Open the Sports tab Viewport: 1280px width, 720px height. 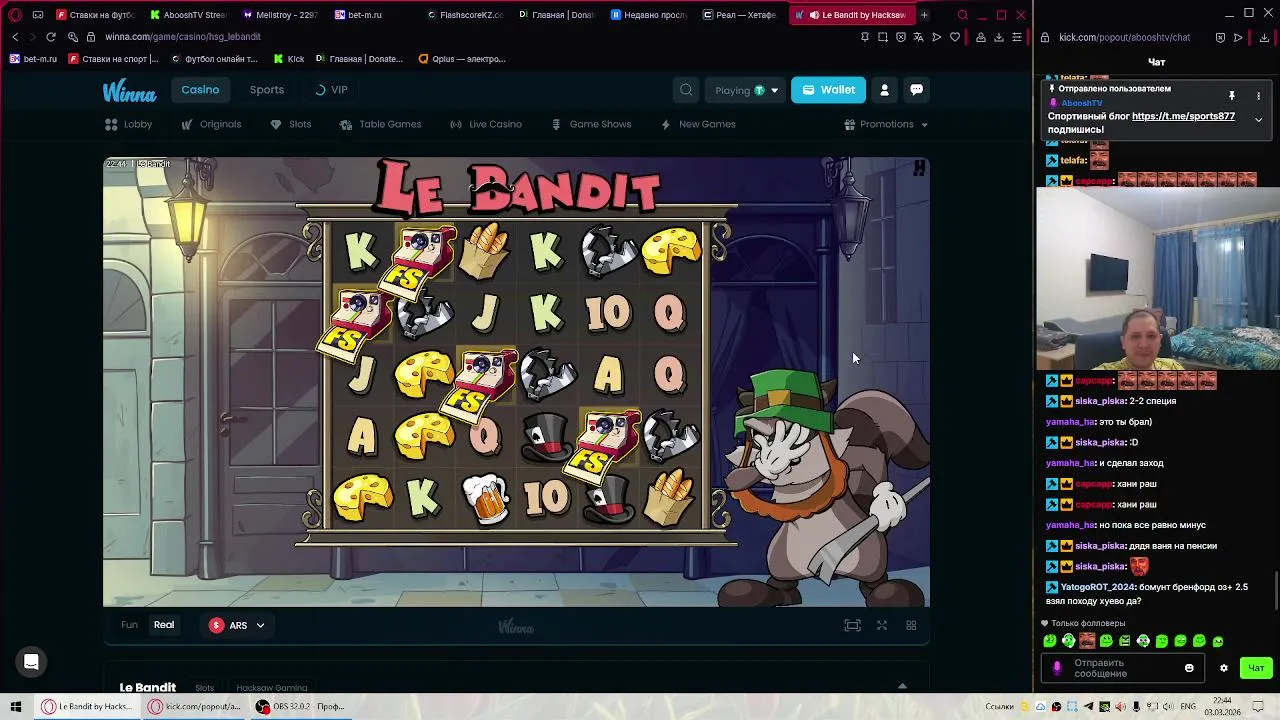[267, 90]
